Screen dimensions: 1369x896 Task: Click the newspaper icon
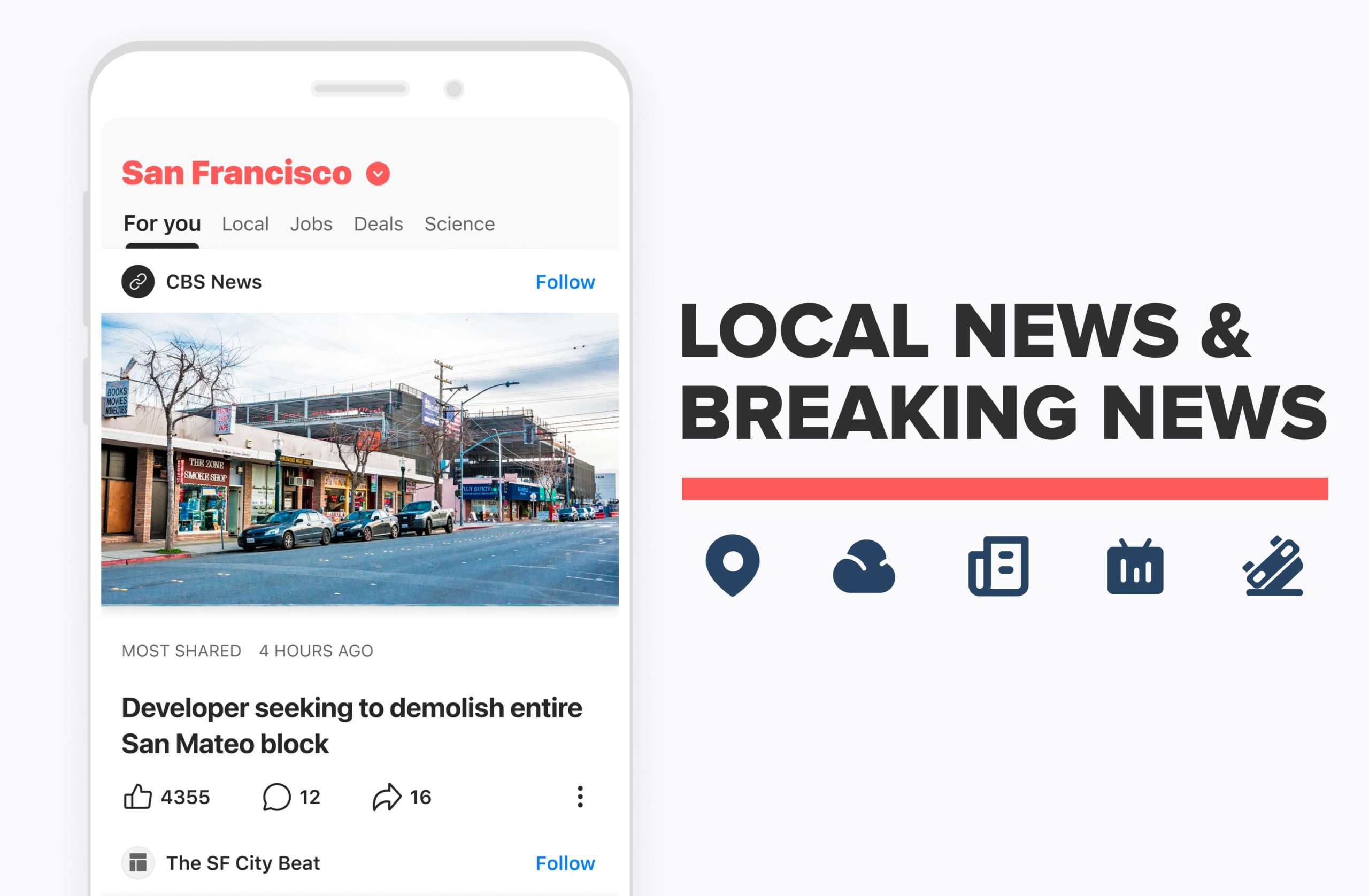(x=998, y=566)
